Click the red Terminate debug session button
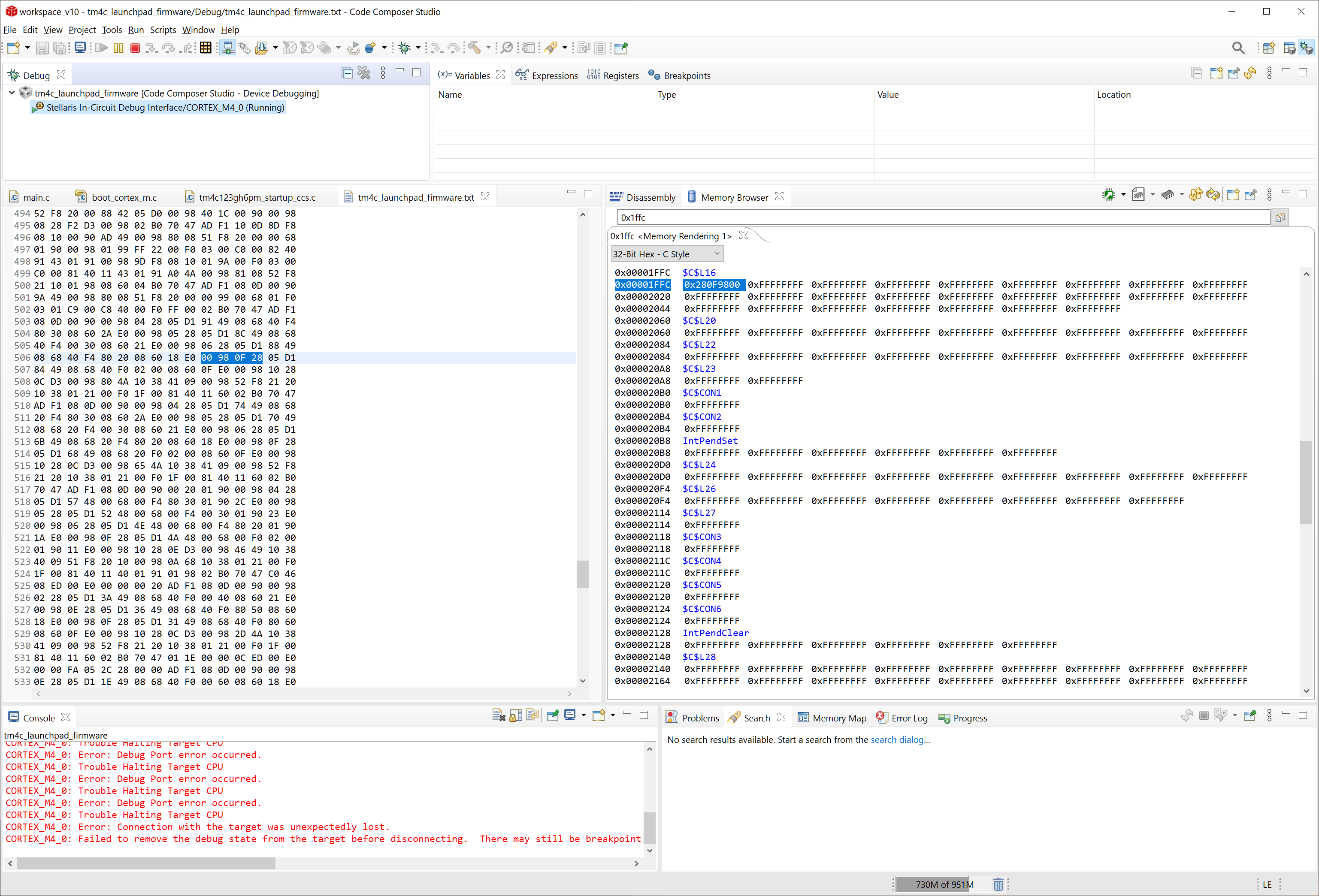Viewport: 1319px width, 896px height. tap(134, 48)
